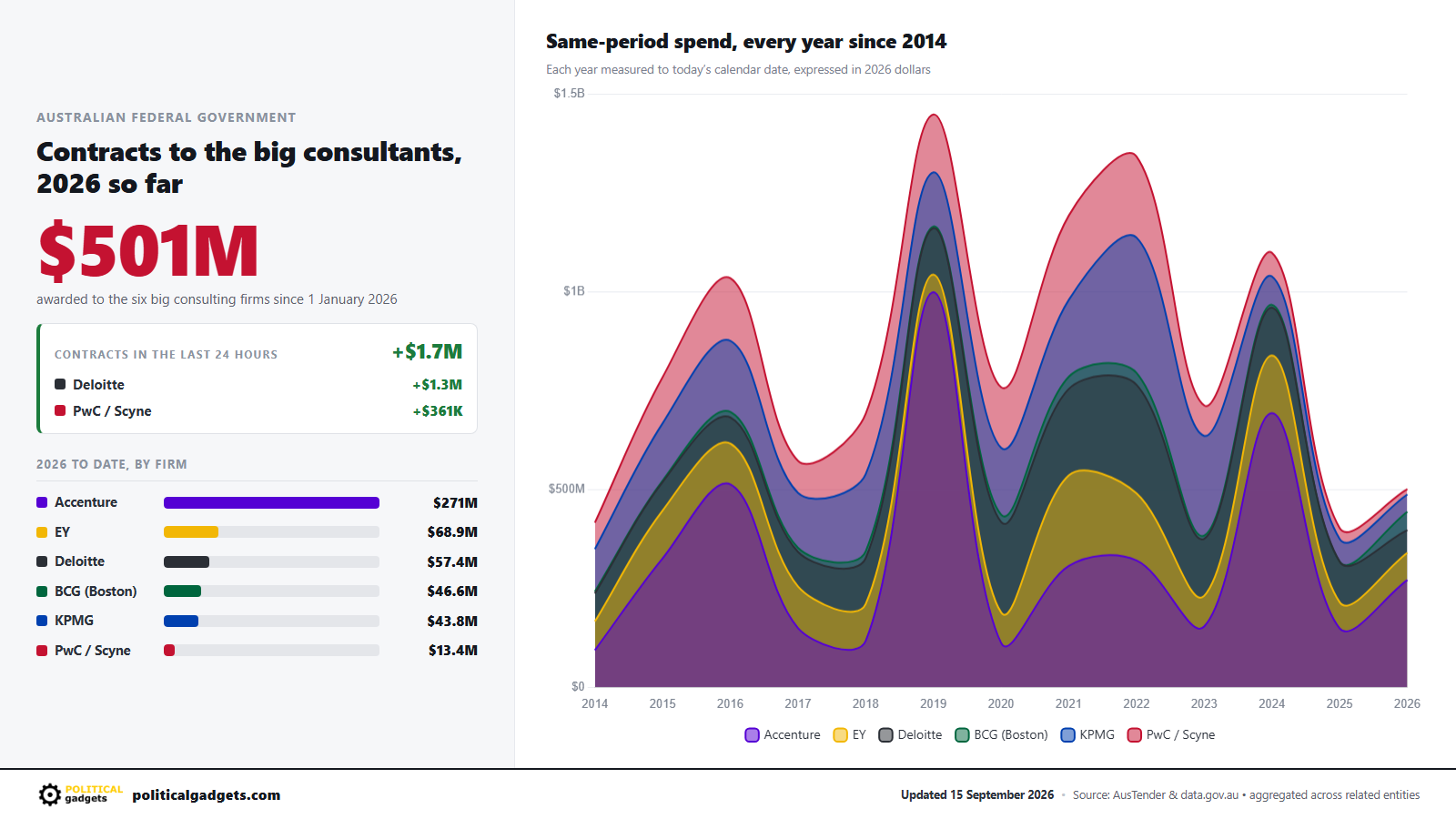Hide the Deloitte series via the legend

coord(910,735)
